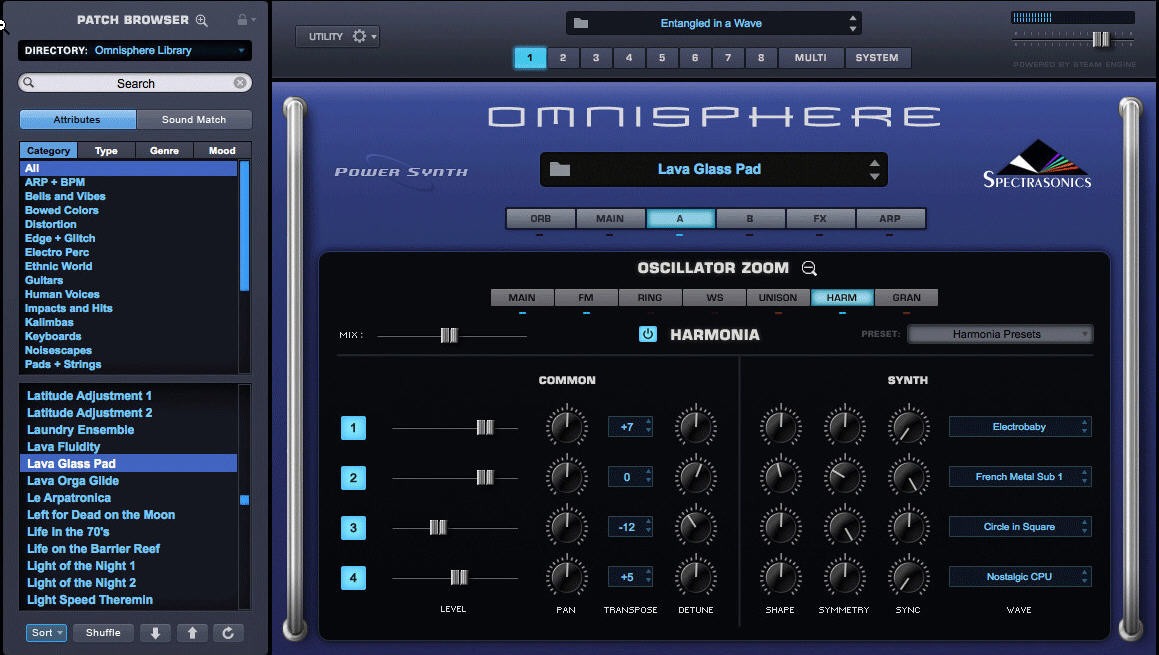
Task: Switch to the ARP tab
Action: tap(890, 219)
